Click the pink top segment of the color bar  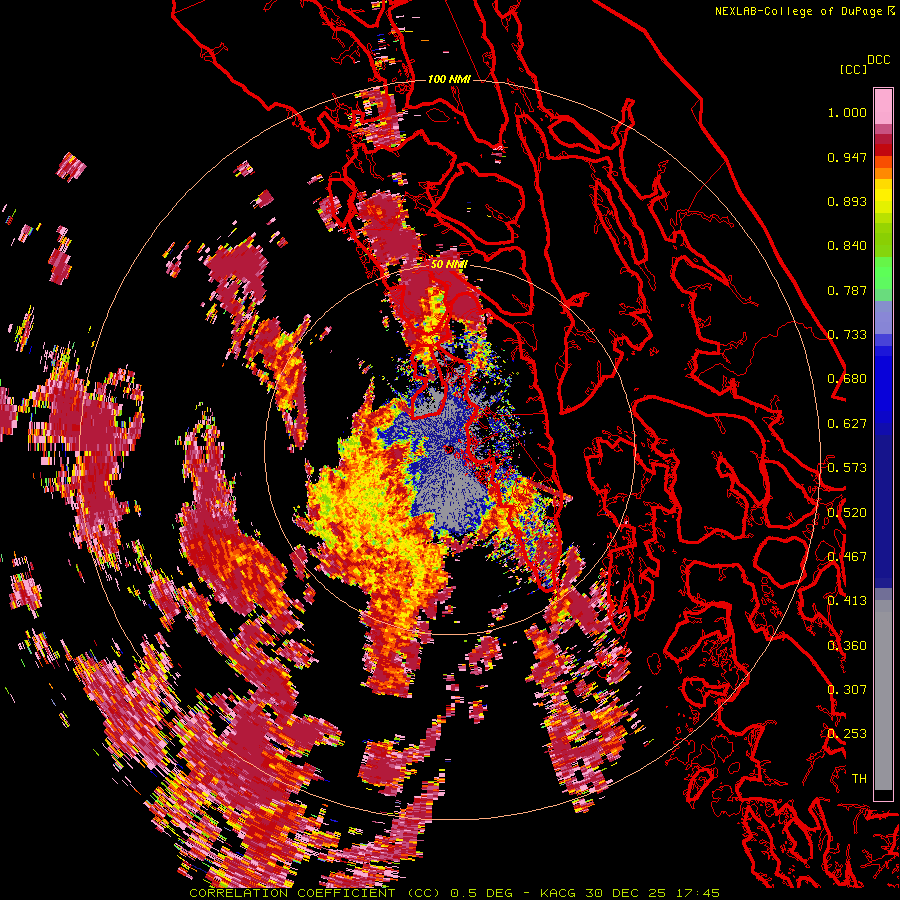(883, 107)
